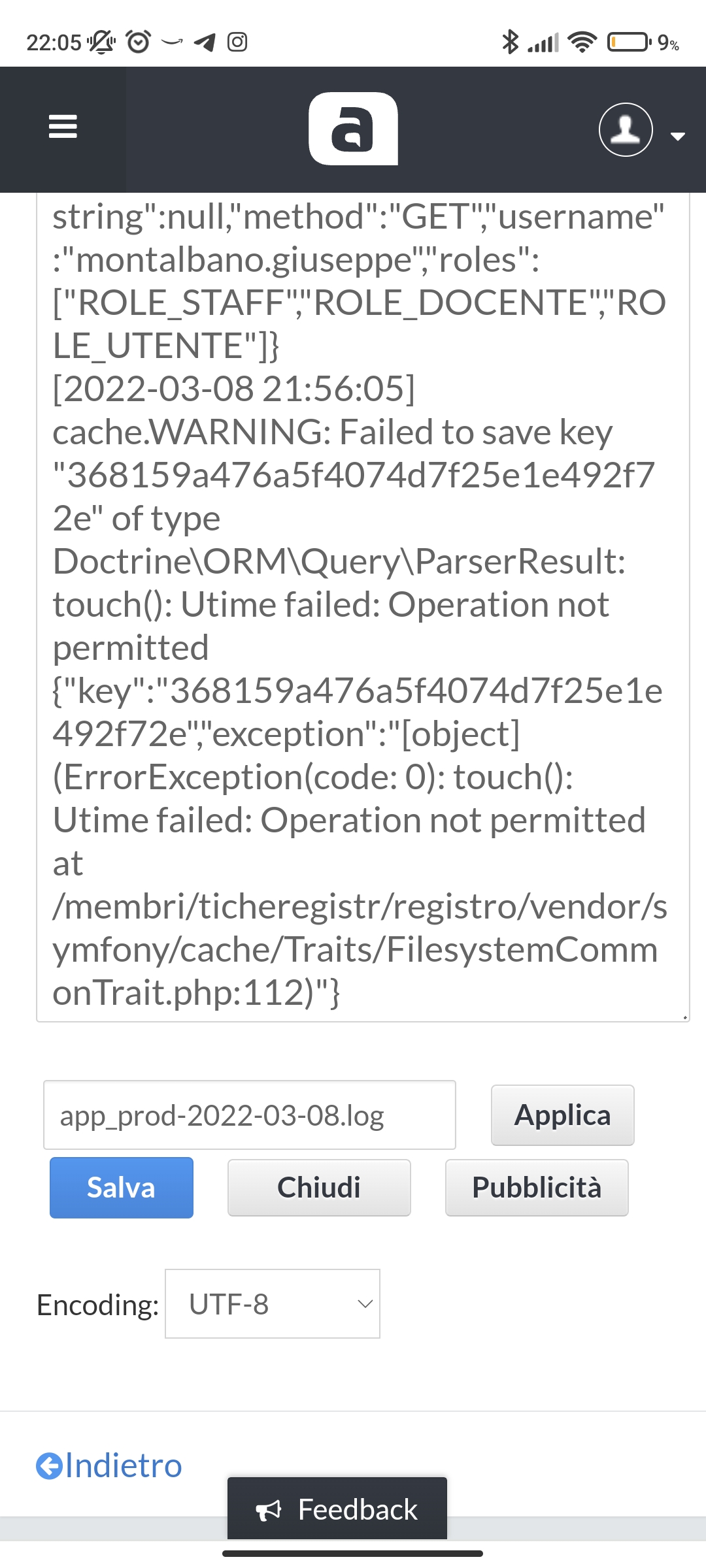Image resolution: width=706 pixels, height=1568 pixels.
Task: Click the back arrow beside Indietro
Action: [x=48, y=1465]
